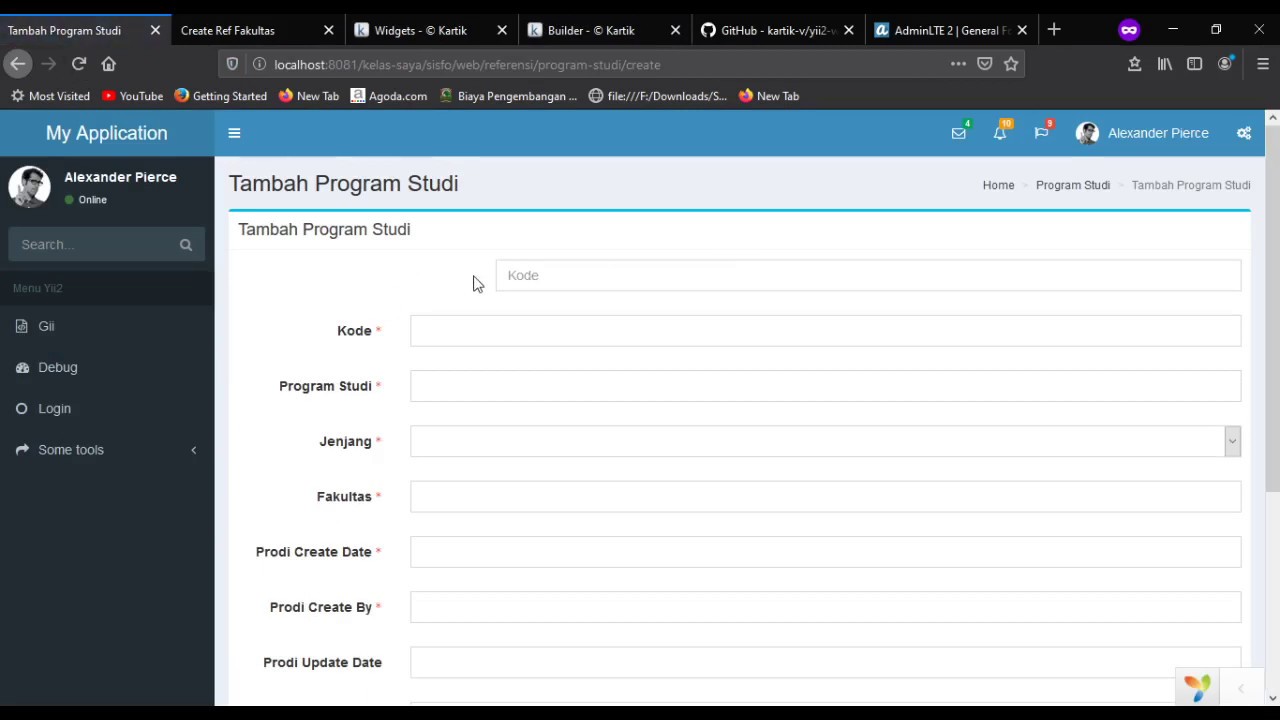The image size is (1280, 720).
Task: Open the control sidebar gears icon
Action: 1244,133
